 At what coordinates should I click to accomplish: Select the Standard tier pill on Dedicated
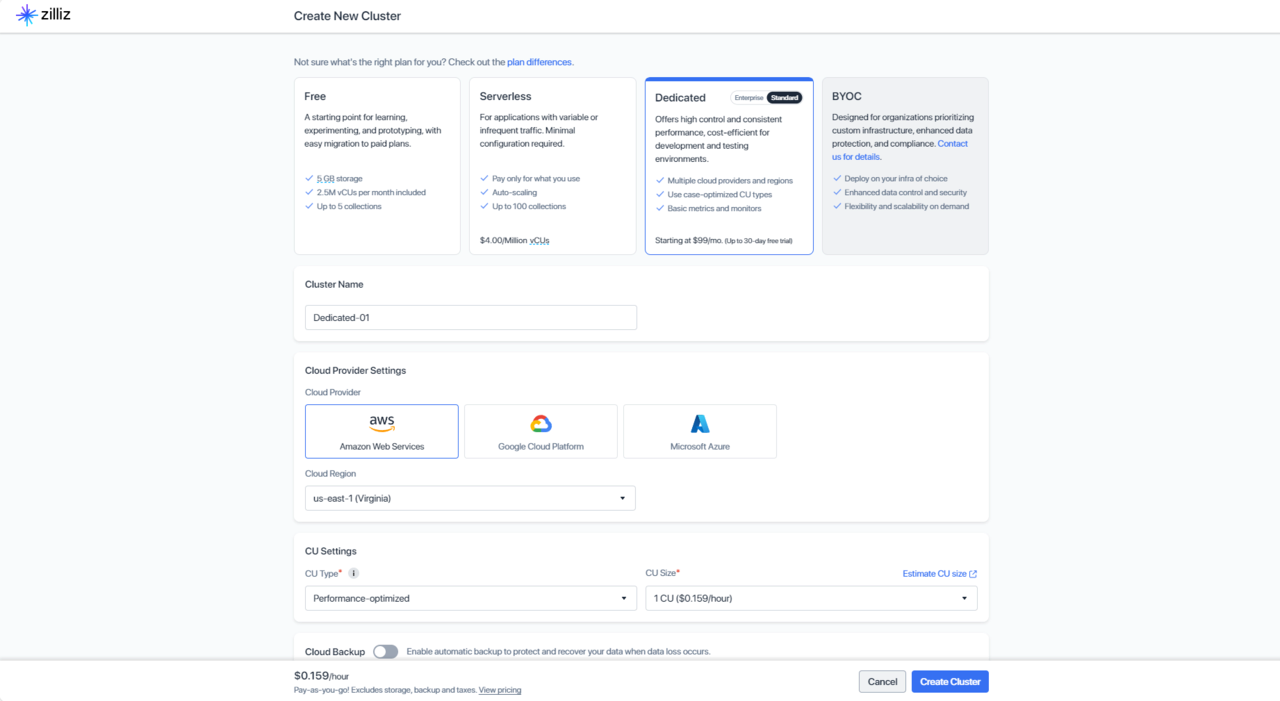[x=785, y=98]
